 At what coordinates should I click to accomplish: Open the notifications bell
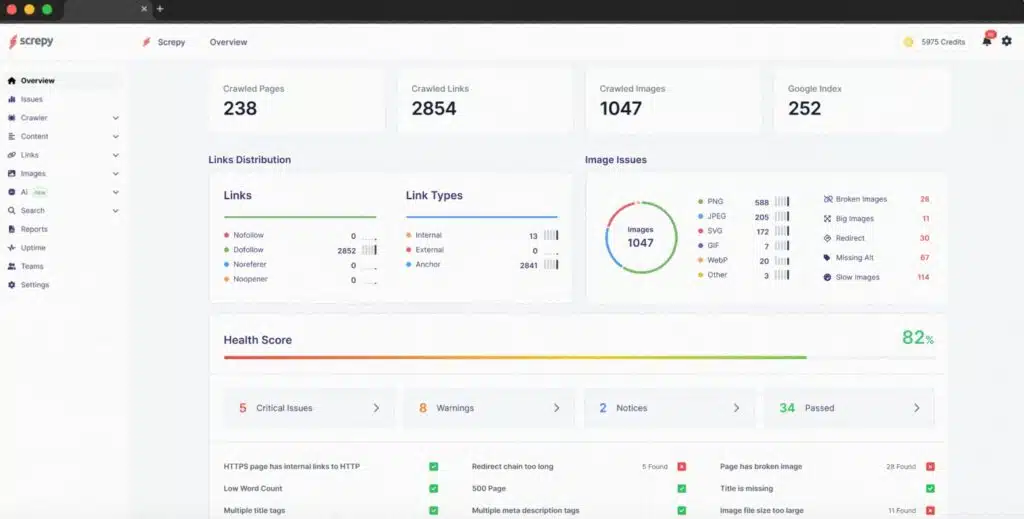pyautogui.click(x=987, y=41)
